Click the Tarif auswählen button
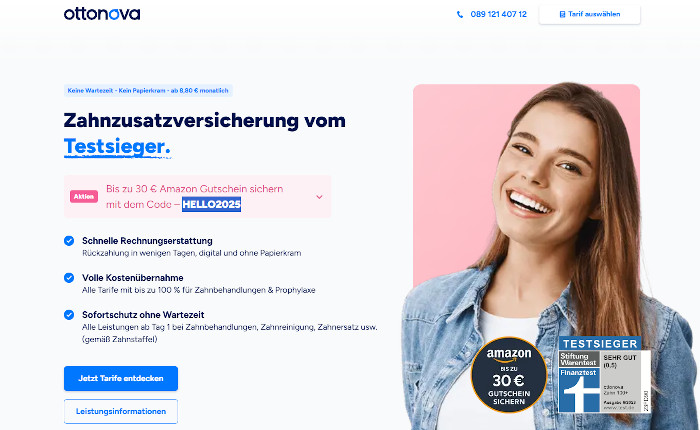700x430 pixels. pyautogui.click(x=589, y=14)
